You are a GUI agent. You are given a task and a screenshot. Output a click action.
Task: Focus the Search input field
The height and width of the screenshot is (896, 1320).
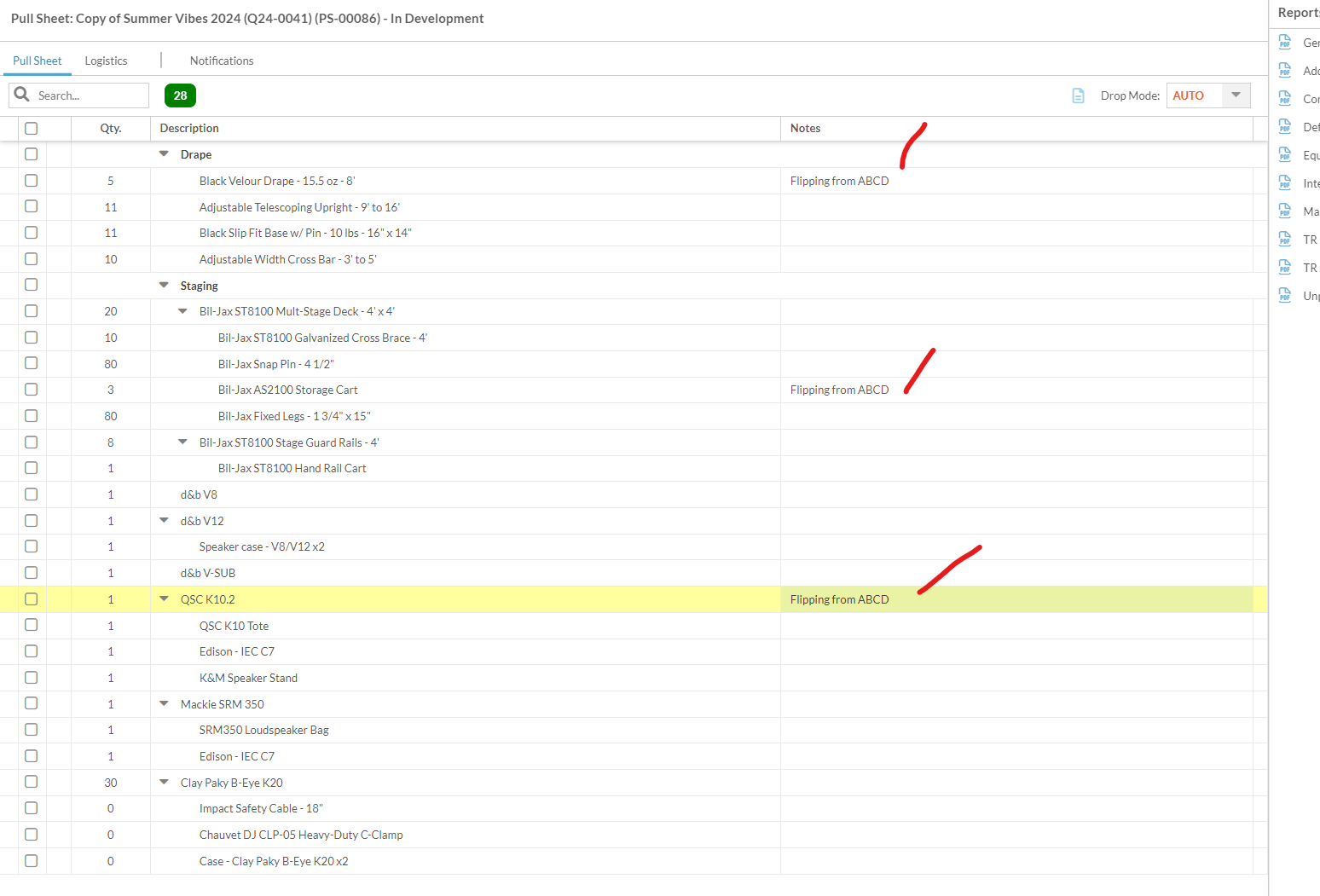(x=90, y=95)
